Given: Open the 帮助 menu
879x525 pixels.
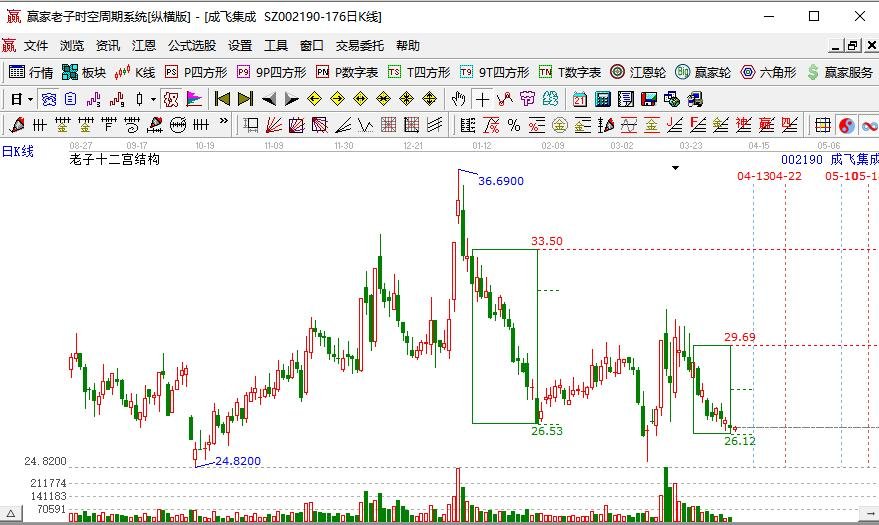Looking at the screenshot, I should pyautogui.click(x=408, y=45).
